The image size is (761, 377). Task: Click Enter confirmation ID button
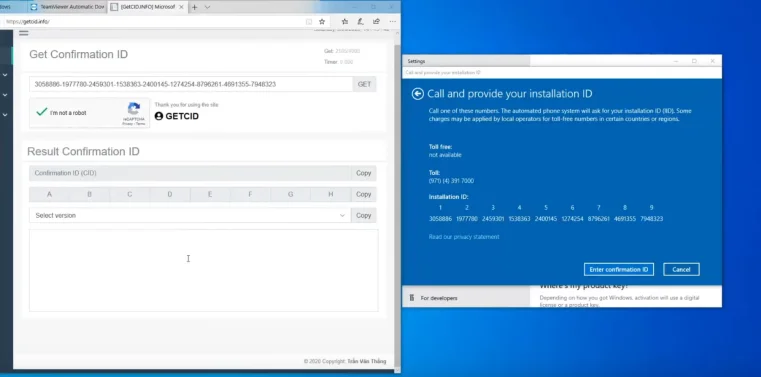click(x=619, y=269)
